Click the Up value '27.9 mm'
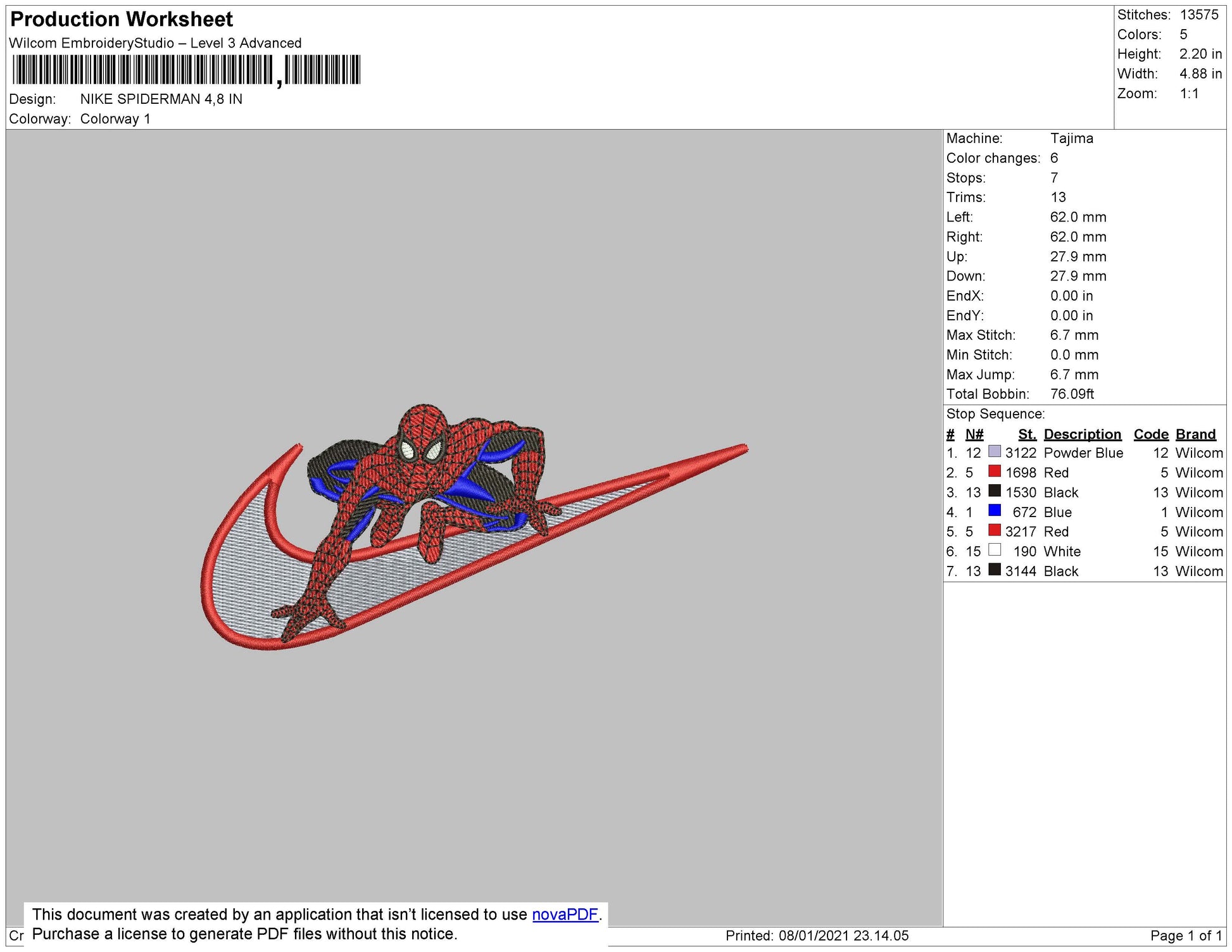Viewport: 1232px width, 952px height. click(1078, 256)
